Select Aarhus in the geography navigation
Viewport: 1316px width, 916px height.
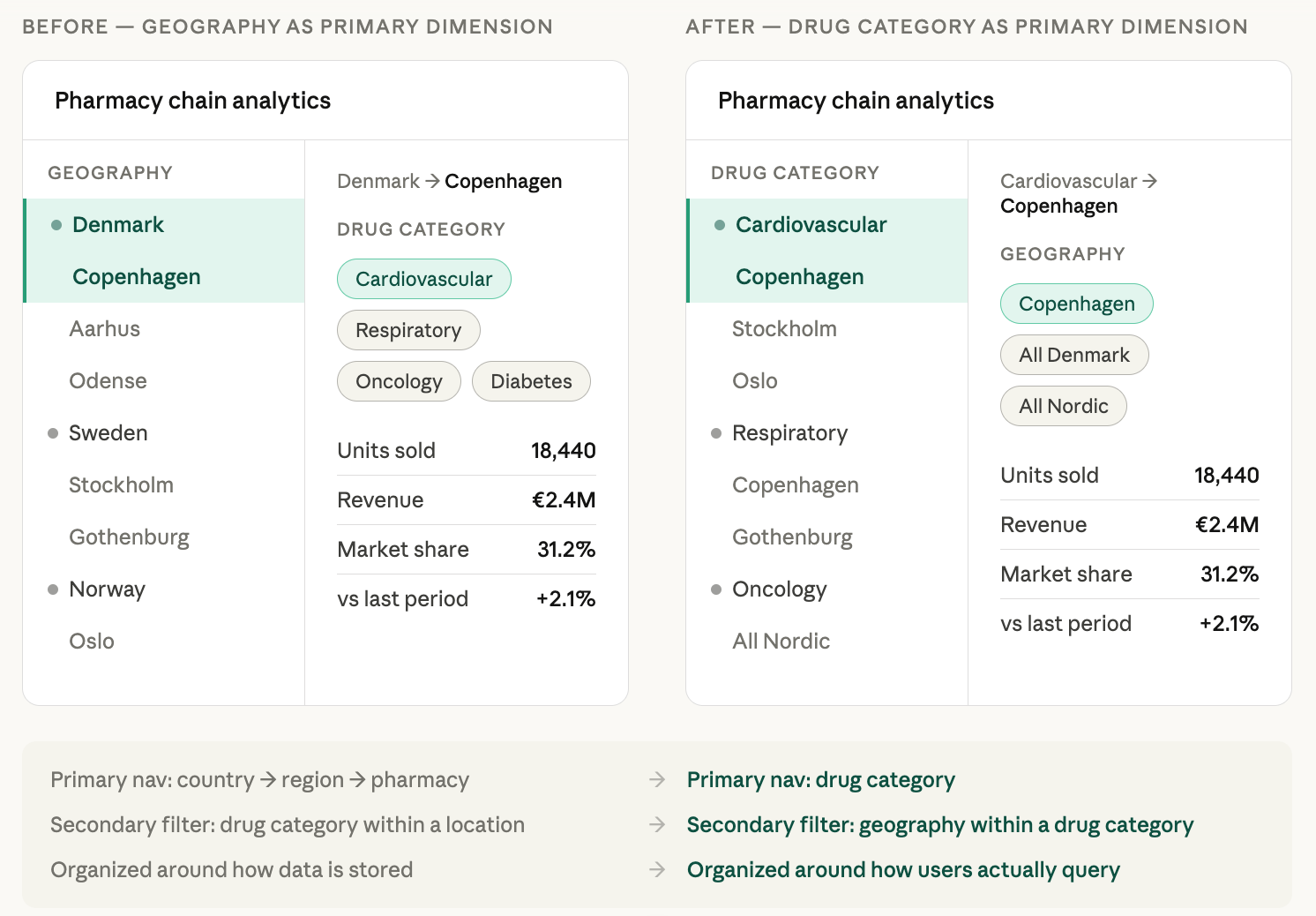click(x=105, y=329)
